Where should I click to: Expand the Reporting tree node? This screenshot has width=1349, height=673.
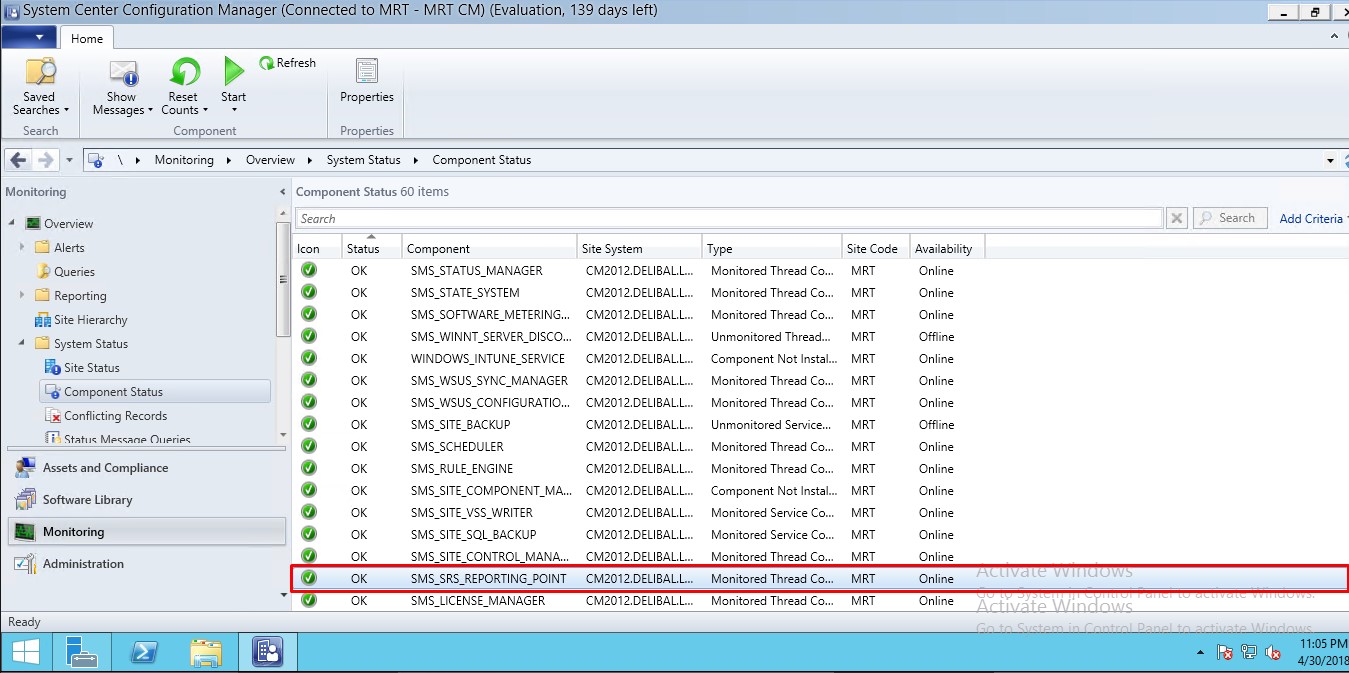[x=22, y=296]
